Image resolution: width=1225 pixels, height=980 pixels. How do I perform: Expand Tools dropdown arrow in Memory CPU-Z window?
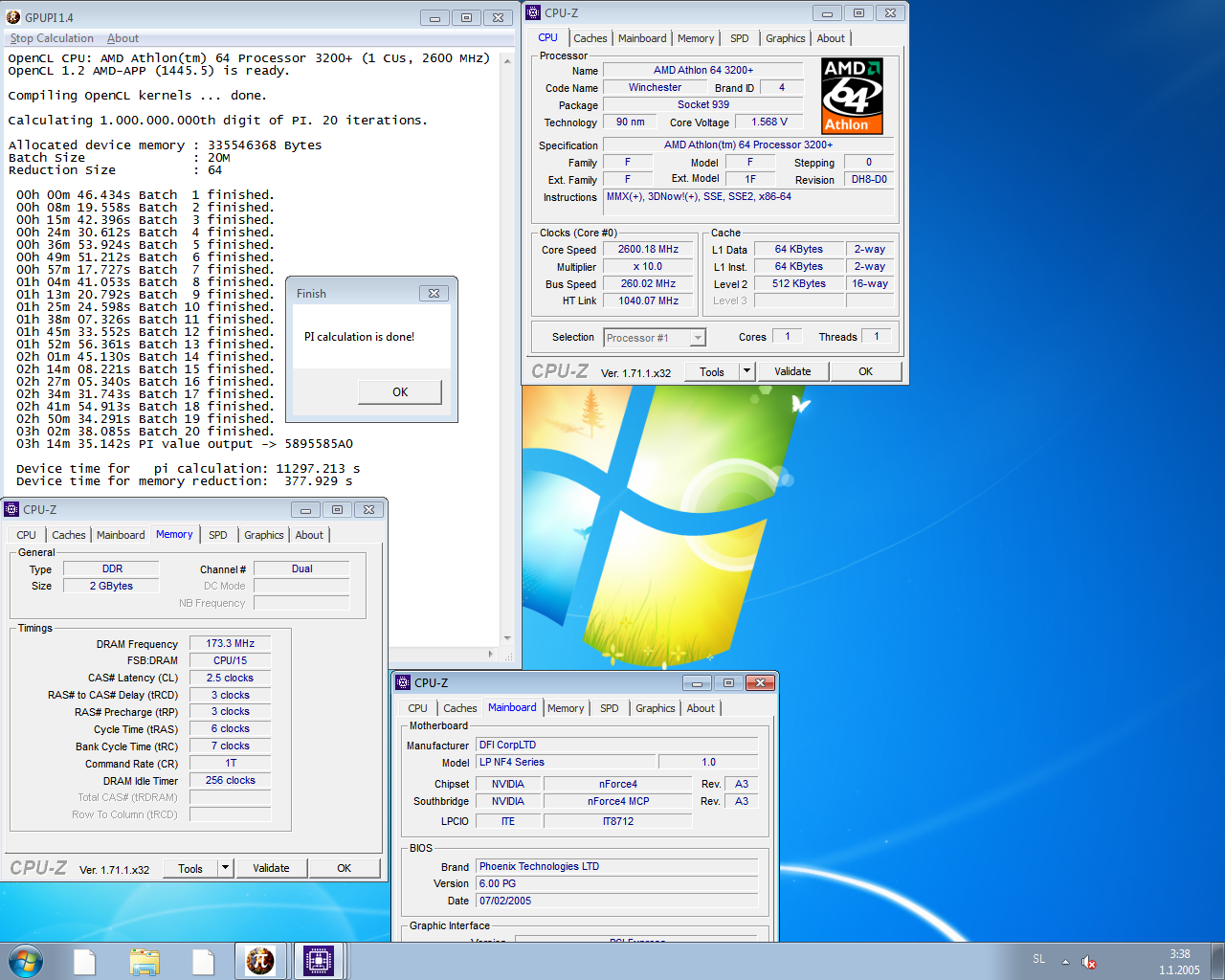pyautogui.click(x=226, y=868)
